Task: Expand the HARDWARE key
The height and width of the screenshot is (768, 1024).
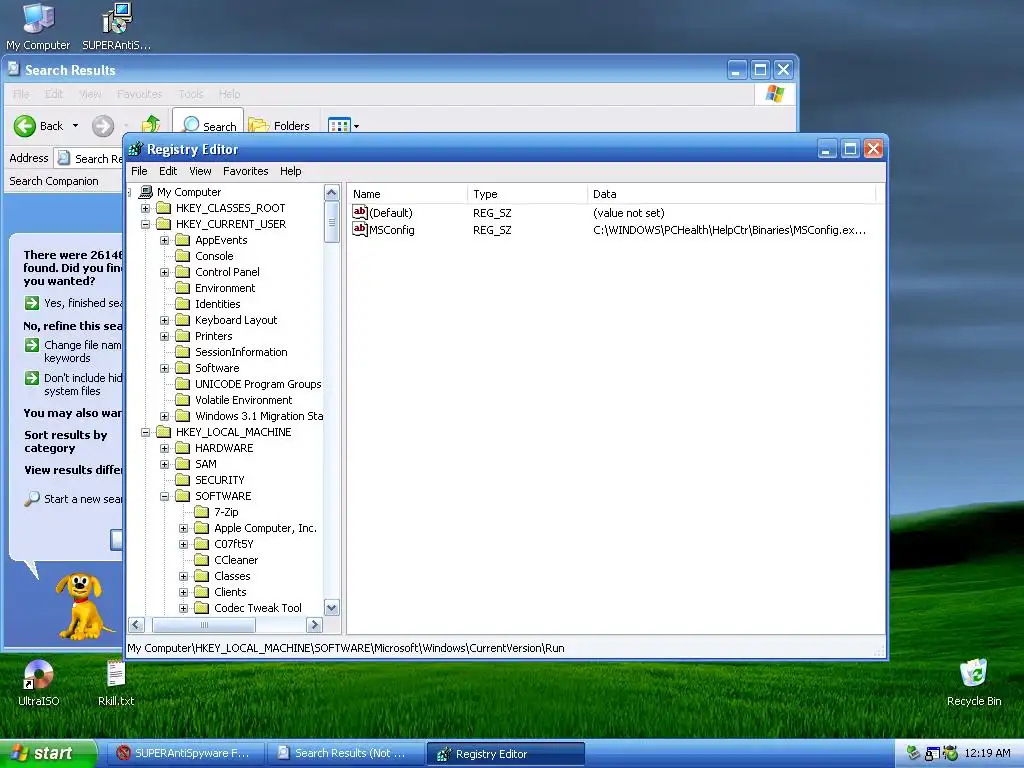Action: coord(165,448)
